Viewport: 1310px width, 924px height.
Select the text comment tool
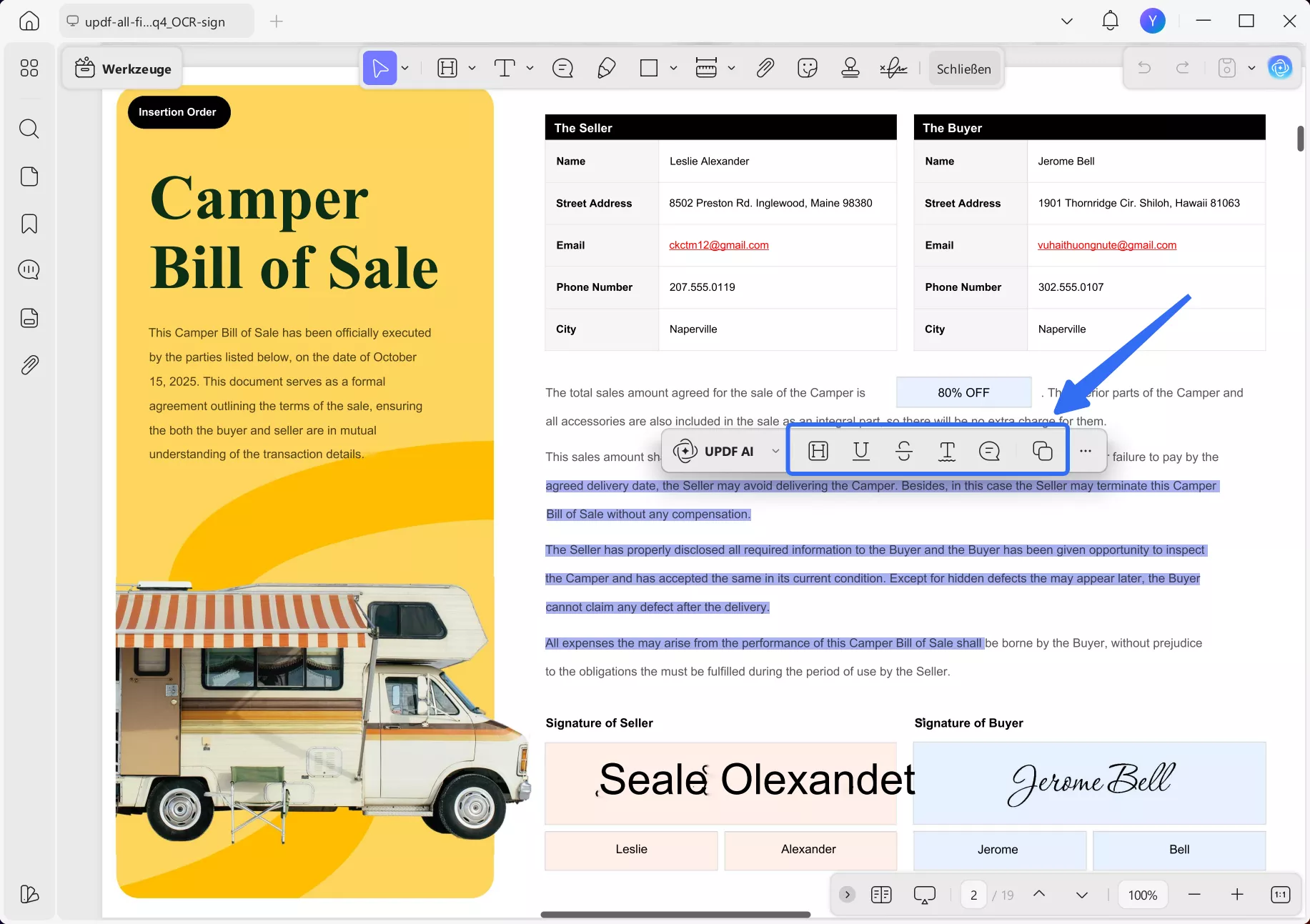(x=505, y=69)
